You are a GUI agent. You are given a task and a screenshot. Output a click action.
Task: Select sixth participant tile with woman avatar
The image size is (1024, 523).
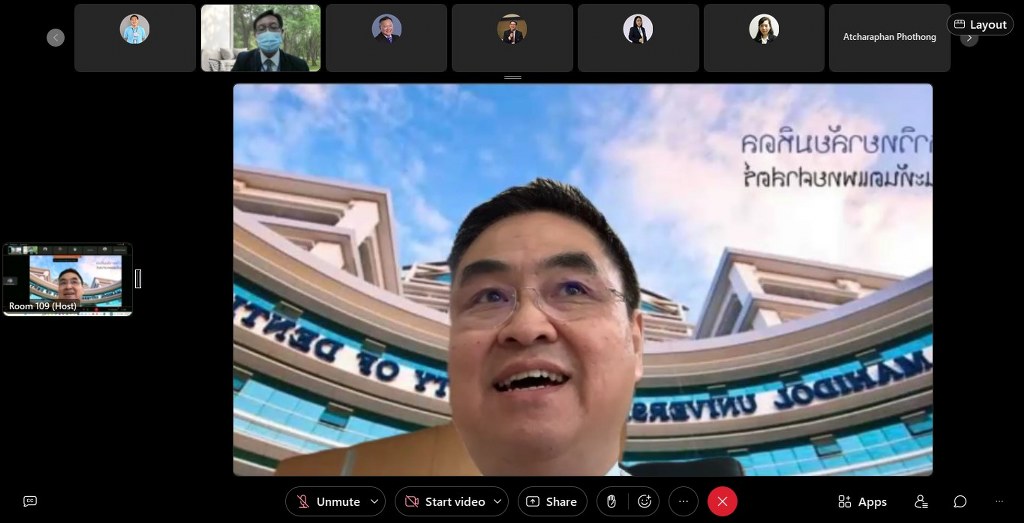[x=764, y=38]
